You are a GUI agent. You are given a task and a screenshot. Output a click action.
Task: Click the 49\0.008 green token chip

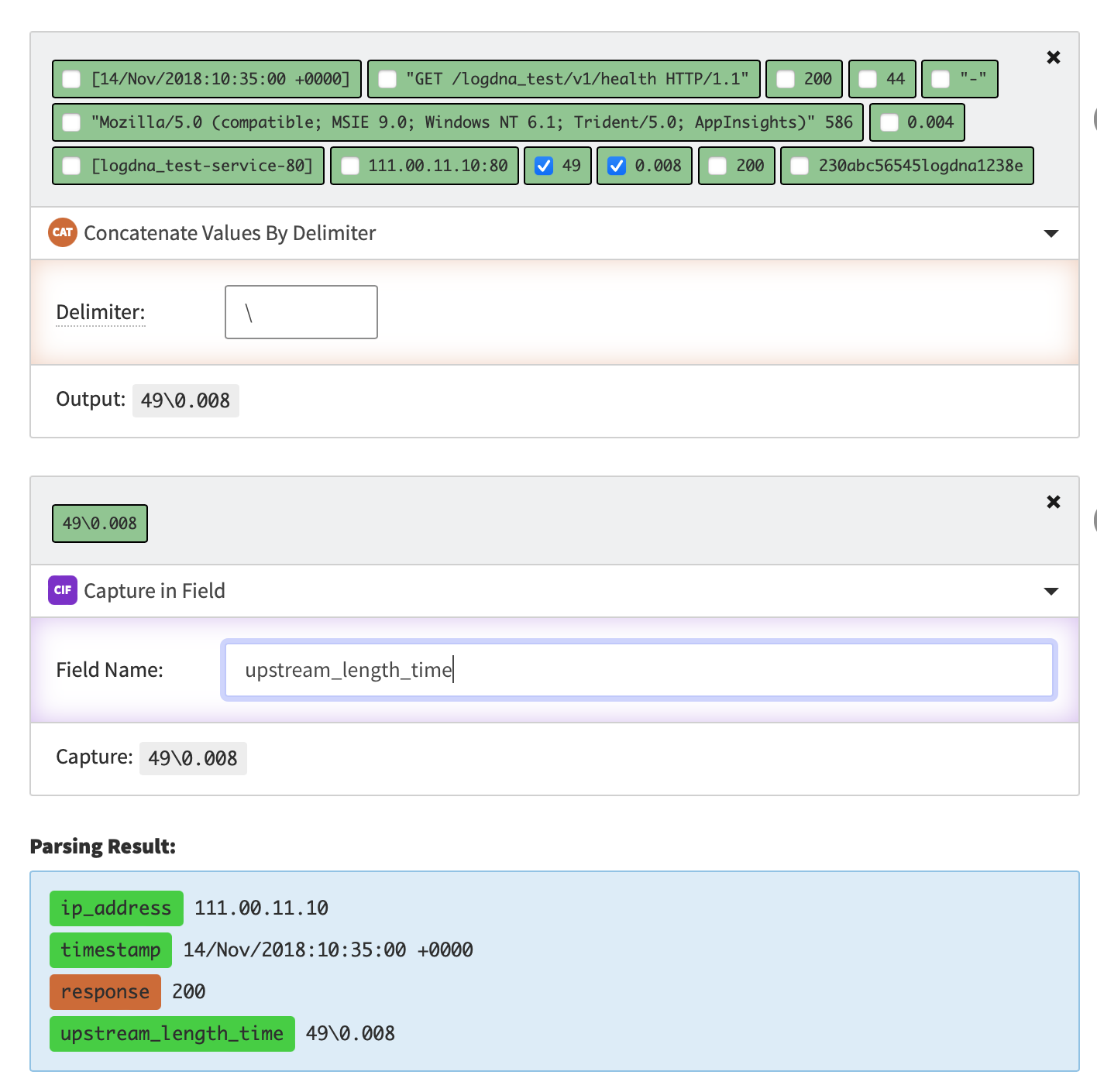click(x=100, y=524)
